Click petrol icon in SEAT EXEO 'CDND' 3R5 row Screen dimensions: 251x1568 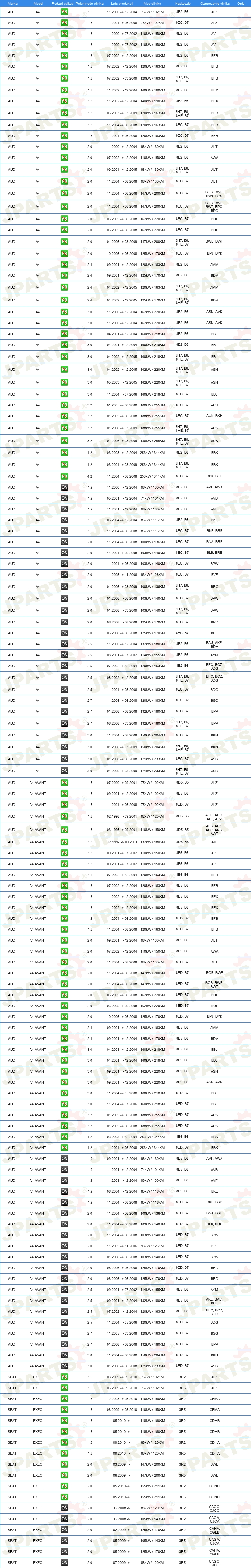(x=65, y=1497)
